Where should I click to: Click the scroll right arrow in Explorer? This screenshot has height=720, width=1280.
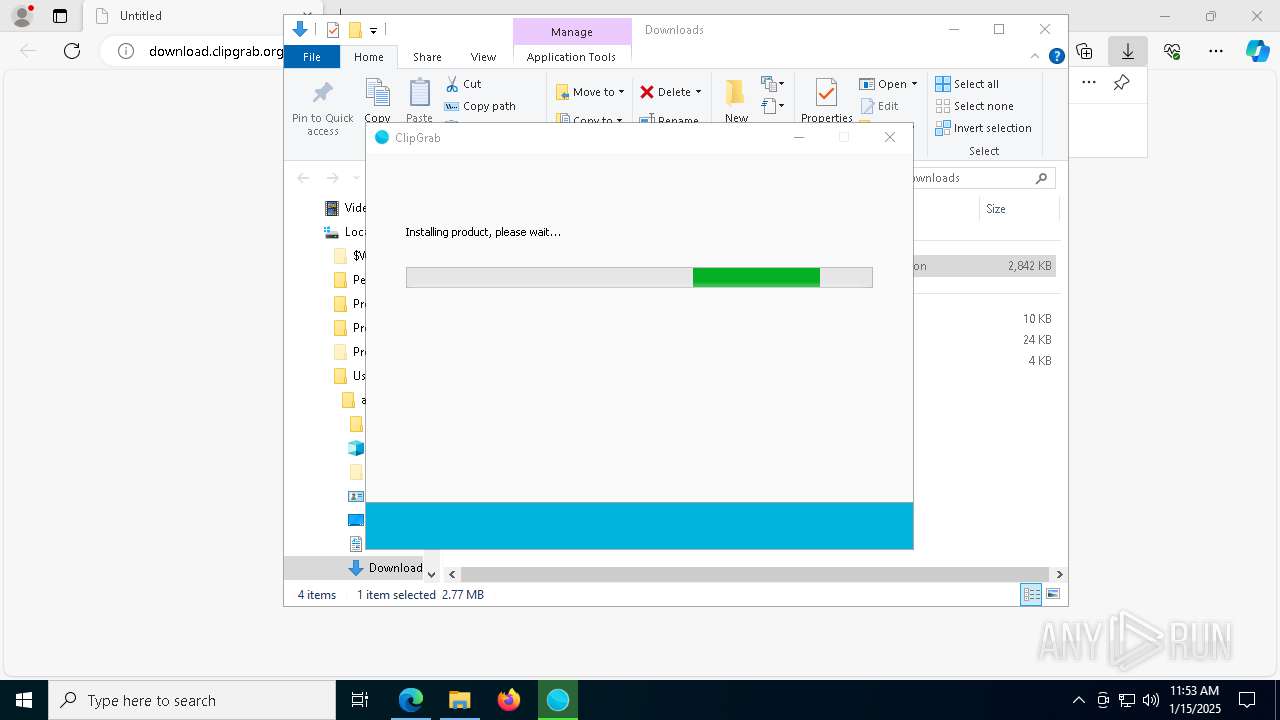click(x=1059, y=574)
